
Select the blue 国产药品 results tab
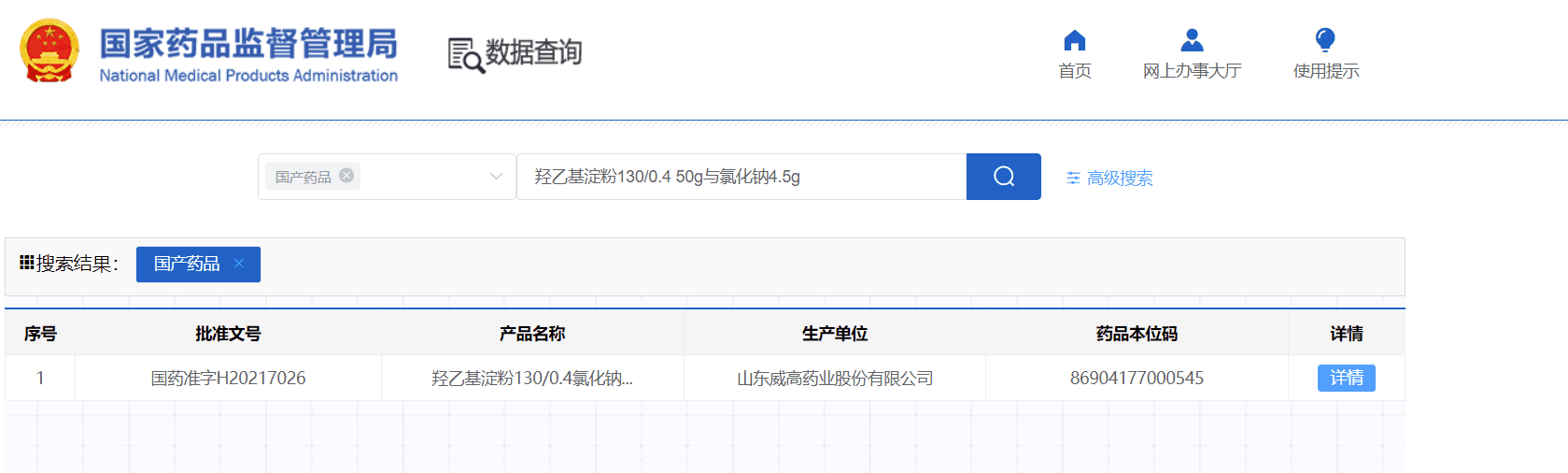tap(187, 264)
